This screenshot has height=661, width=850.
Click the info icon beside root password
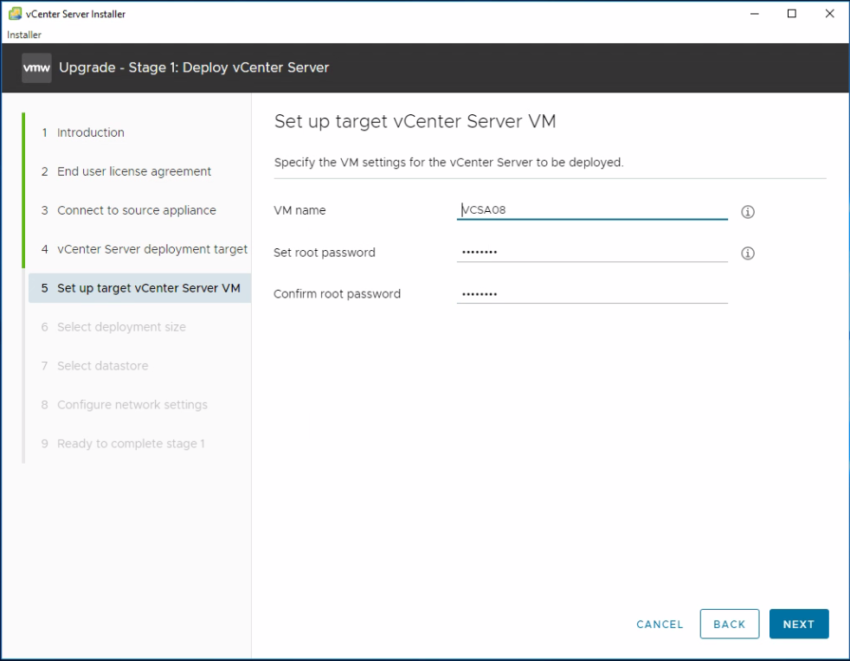[x=747, y=253]
